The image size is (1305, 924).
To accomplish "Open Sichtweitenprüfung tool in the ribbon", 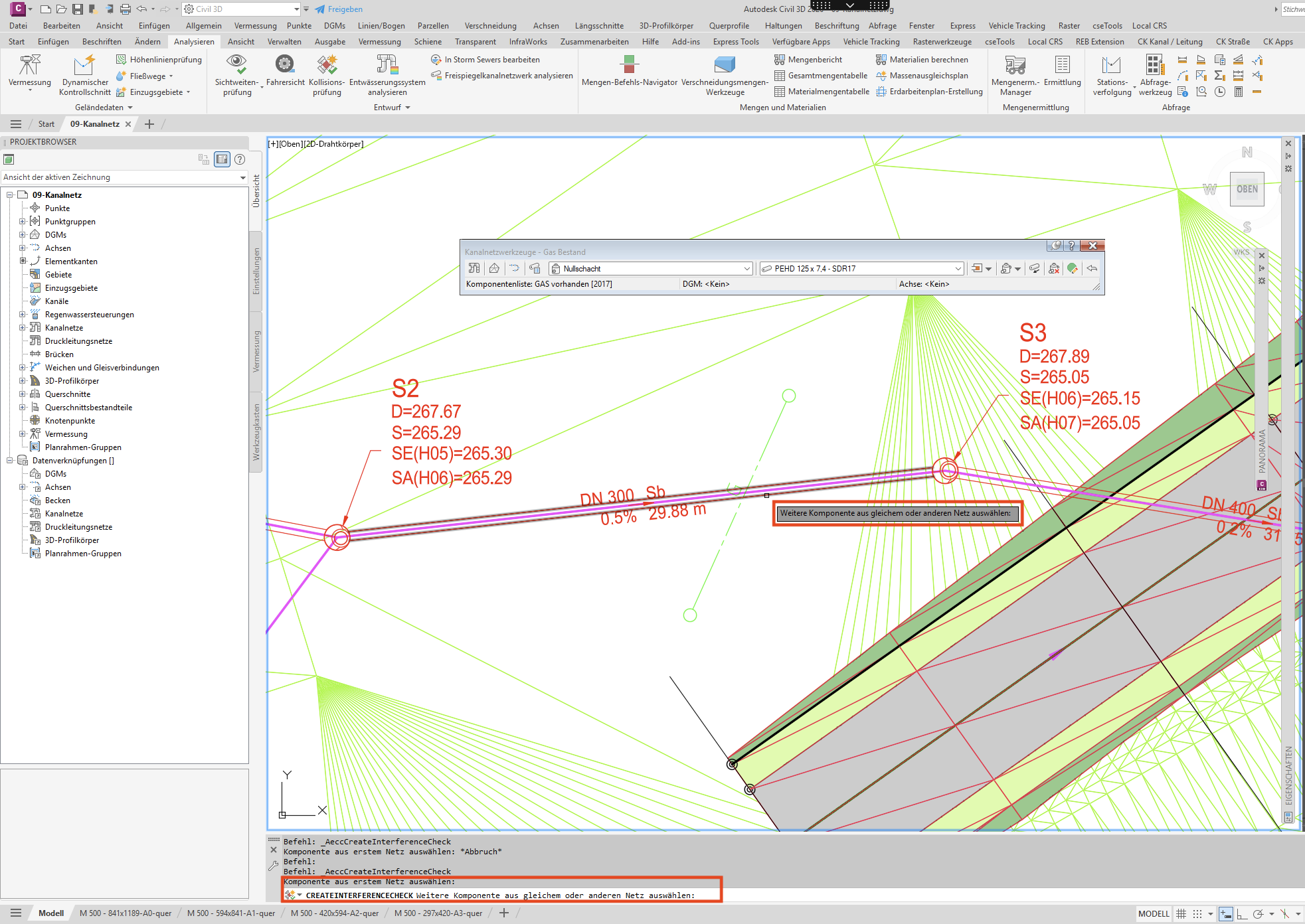I will [x=236, y=74].
